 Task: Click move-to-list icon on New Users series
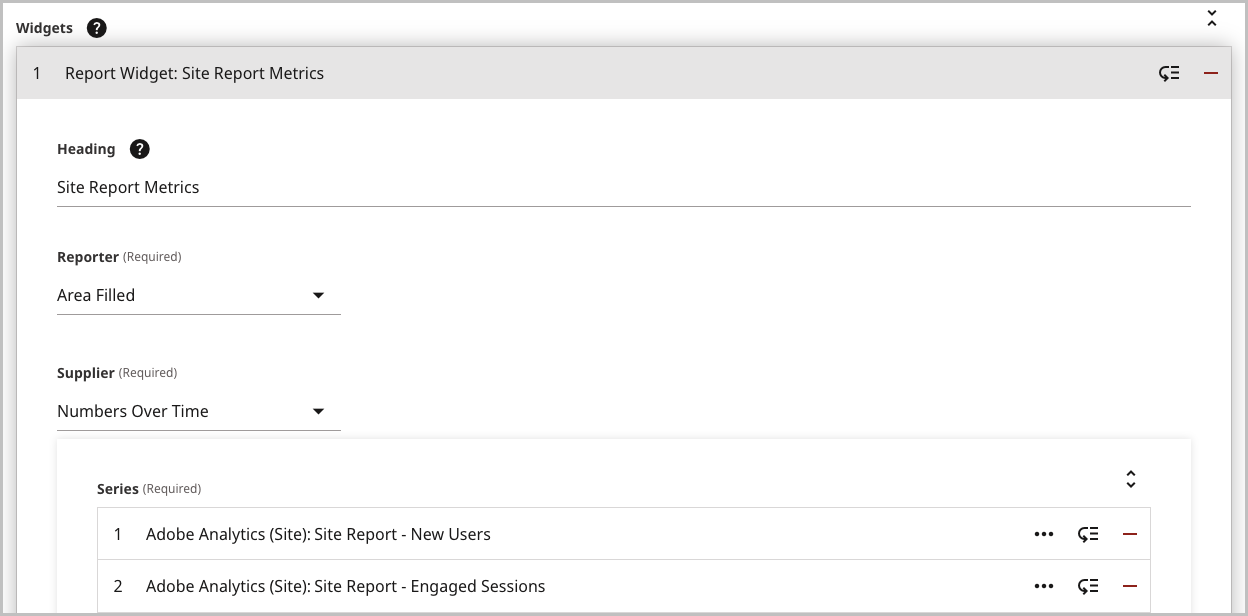tap(1088, 533)
